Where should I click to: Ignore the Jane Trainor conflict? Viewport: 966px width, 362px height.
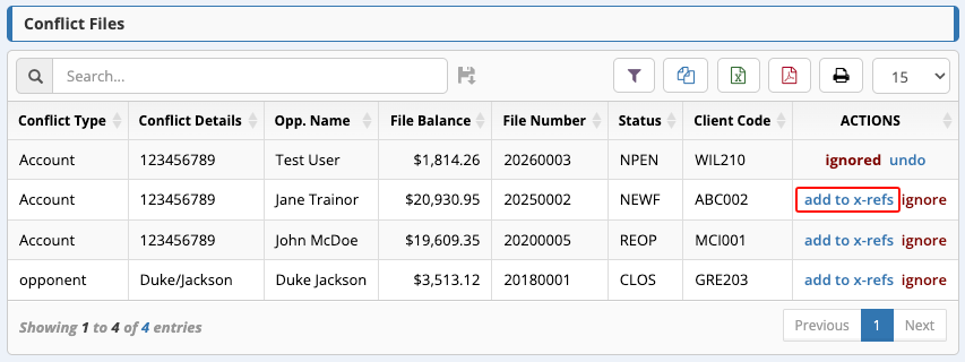click(923, 200)
